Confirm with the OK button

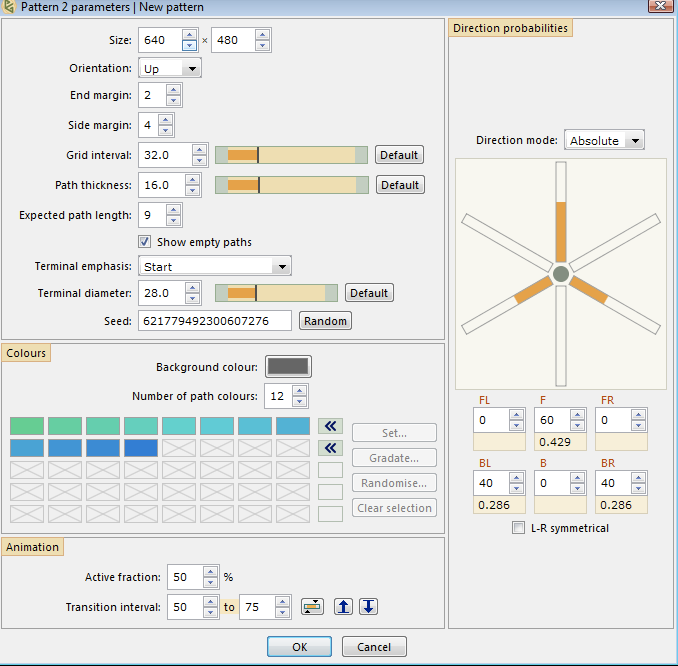[299, 647]
